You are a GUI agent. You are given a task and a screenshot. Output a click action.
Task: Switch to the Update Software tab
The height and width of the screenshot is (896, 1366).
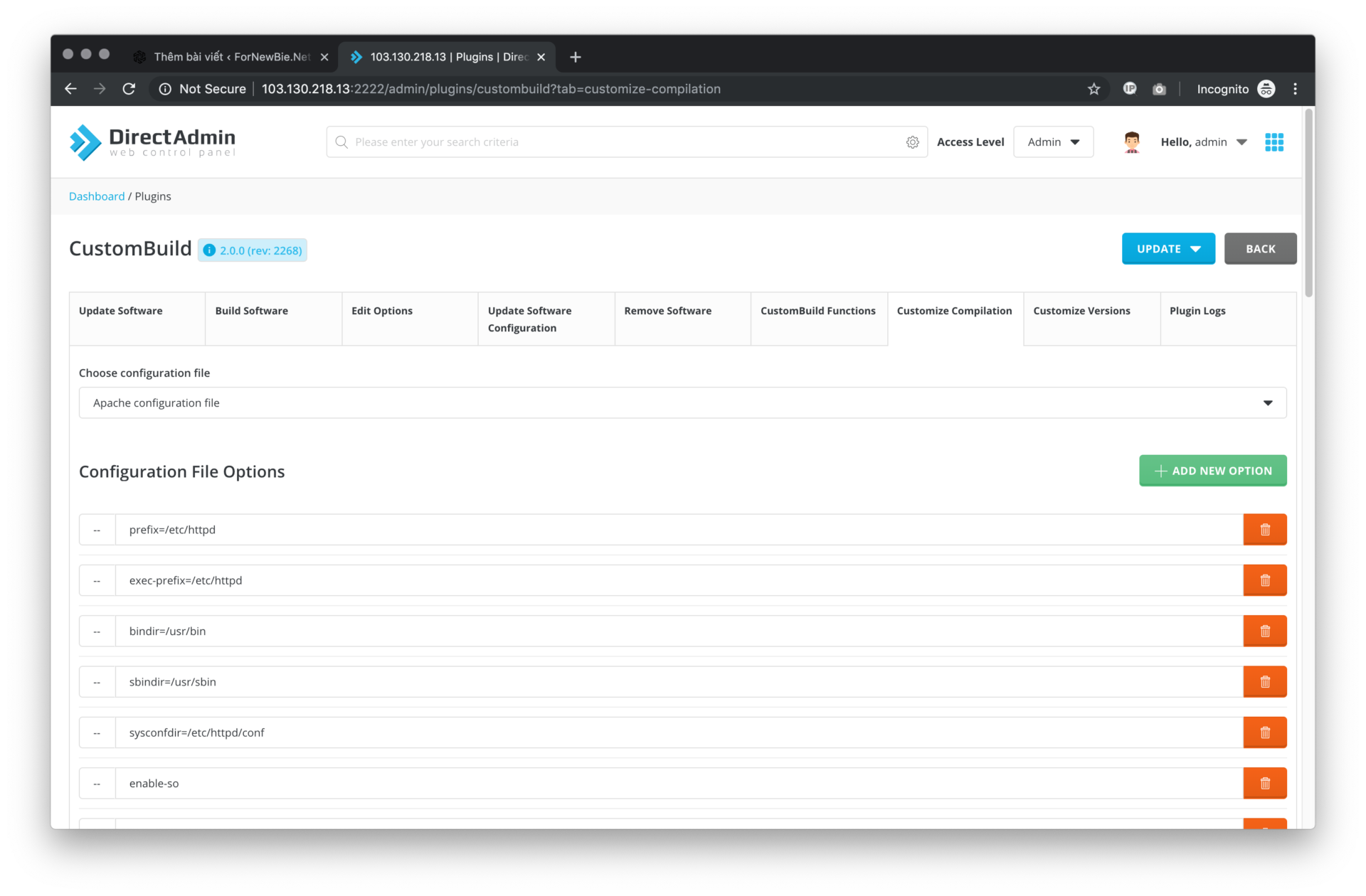(137, 319)
